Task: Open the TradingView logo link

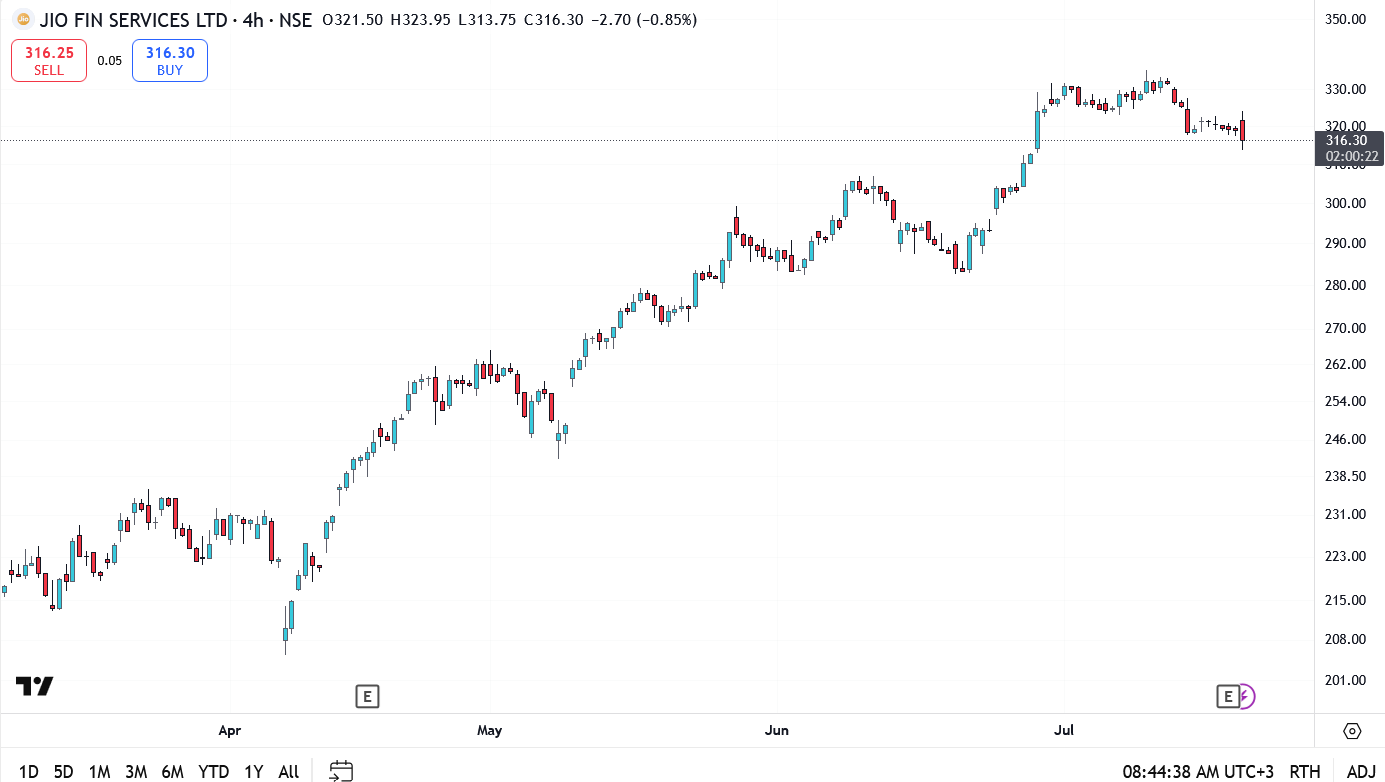Action: pos(34,686)
